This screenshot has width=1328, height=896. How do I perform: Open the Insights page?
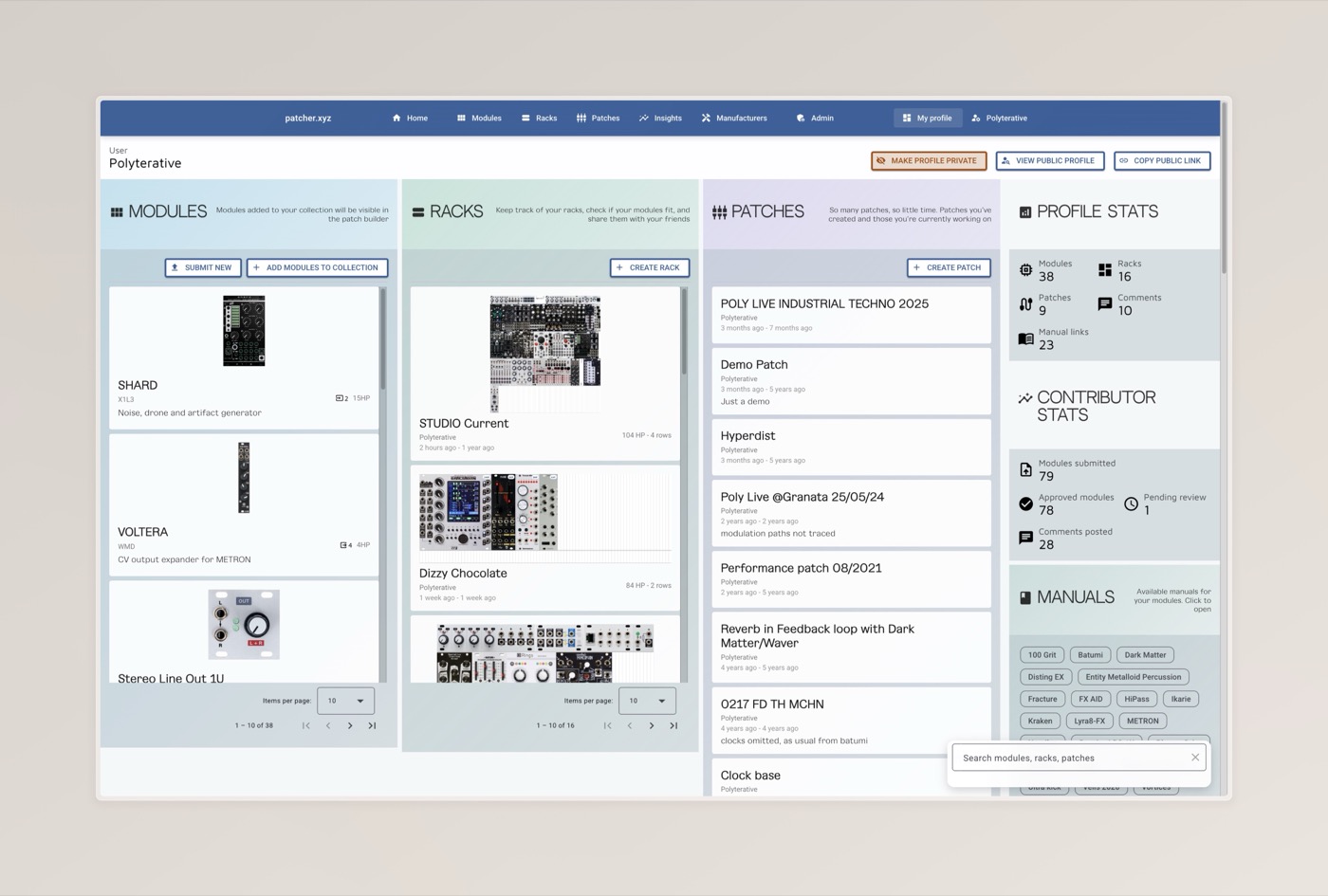tap(660, 119)
